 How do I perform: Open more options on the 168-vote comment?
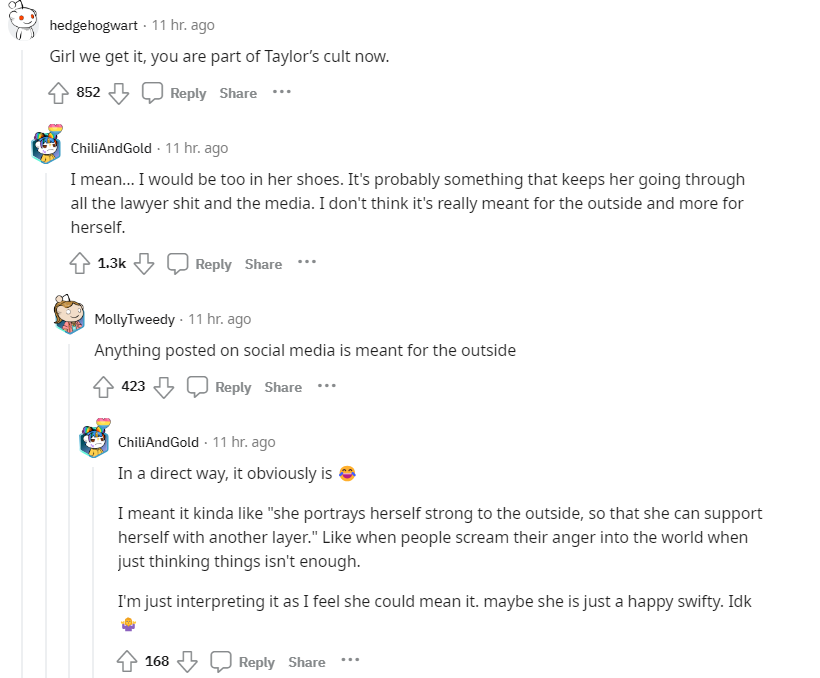pos(350,661)
